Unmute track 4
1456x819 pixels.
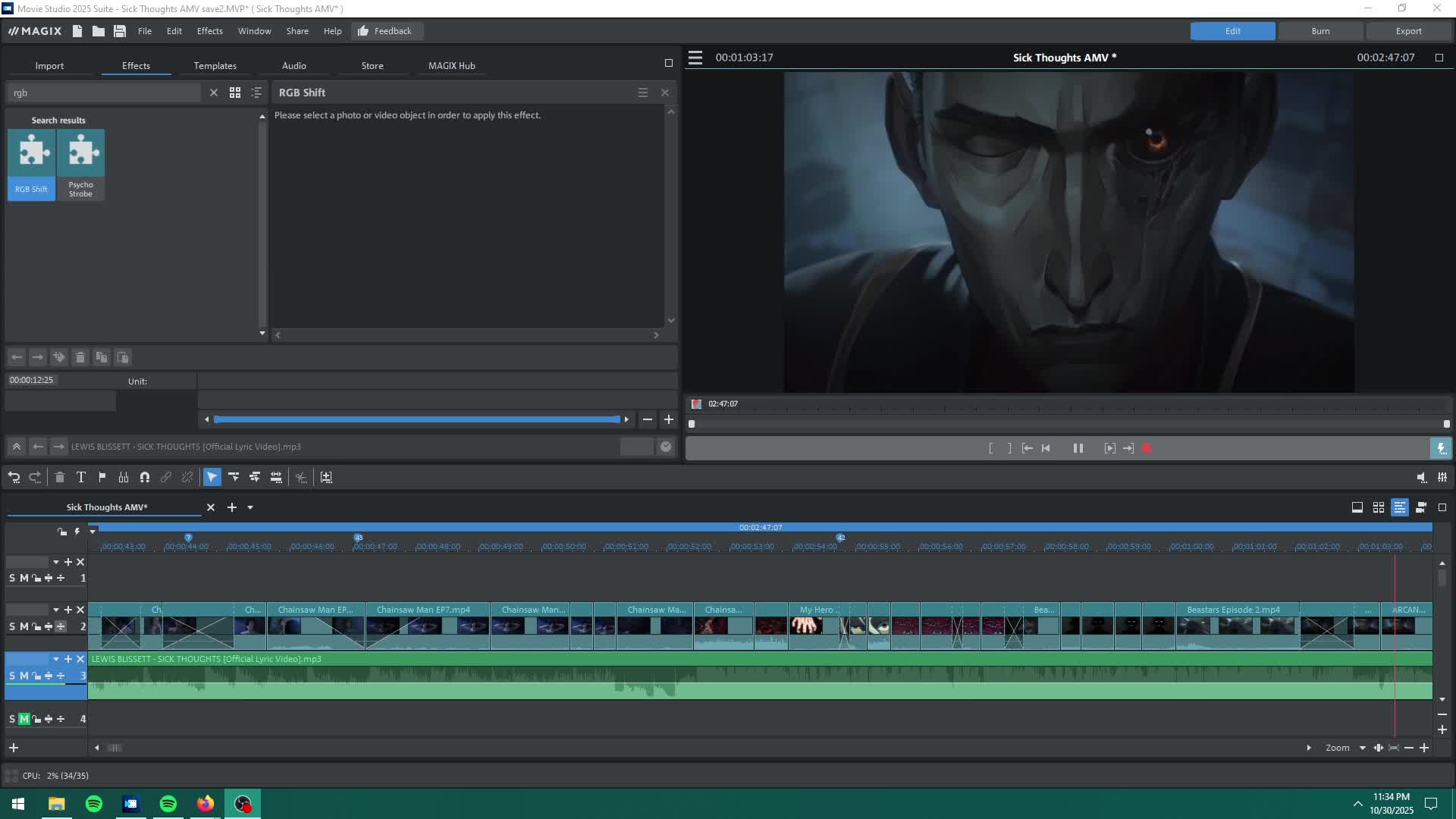pyautogui.click(x=24, y=719)
